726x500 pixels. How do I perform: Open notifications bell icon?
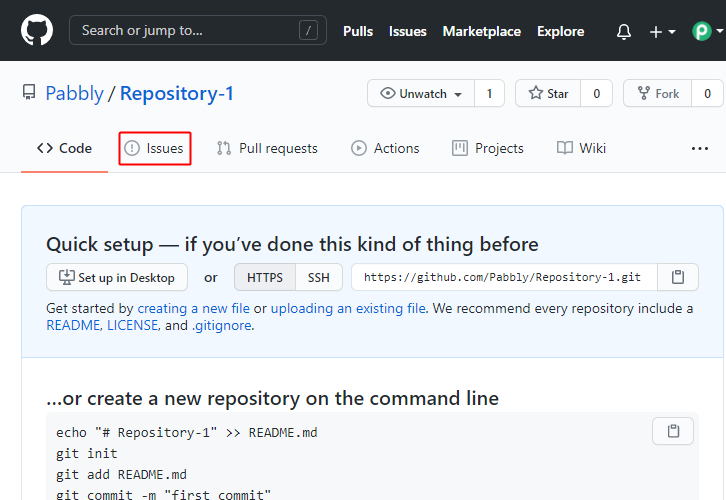tap(624, 31)
